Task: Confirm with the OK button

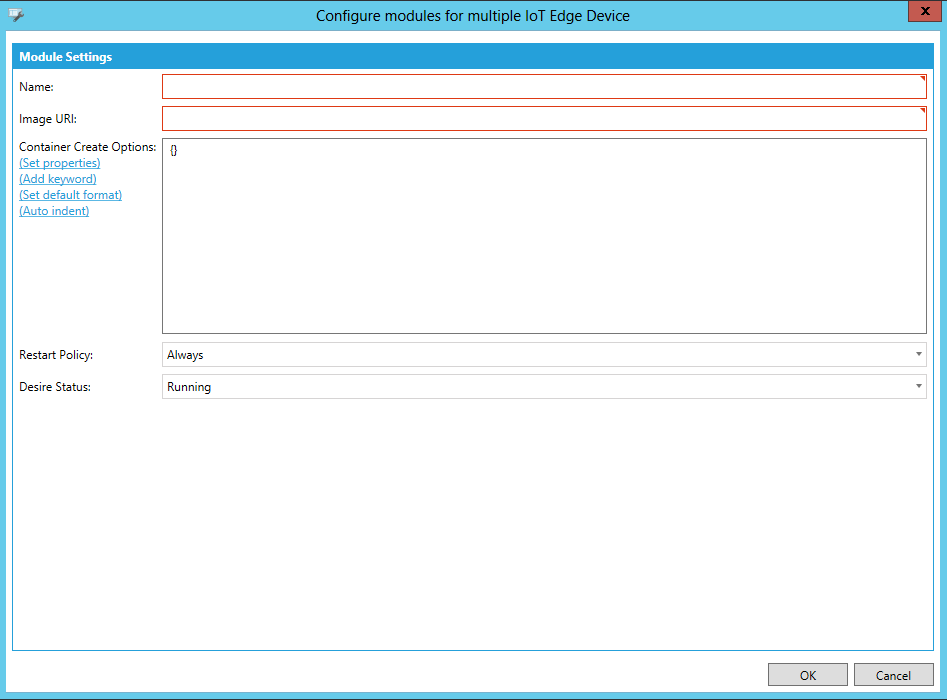Action: click(807, 675)
